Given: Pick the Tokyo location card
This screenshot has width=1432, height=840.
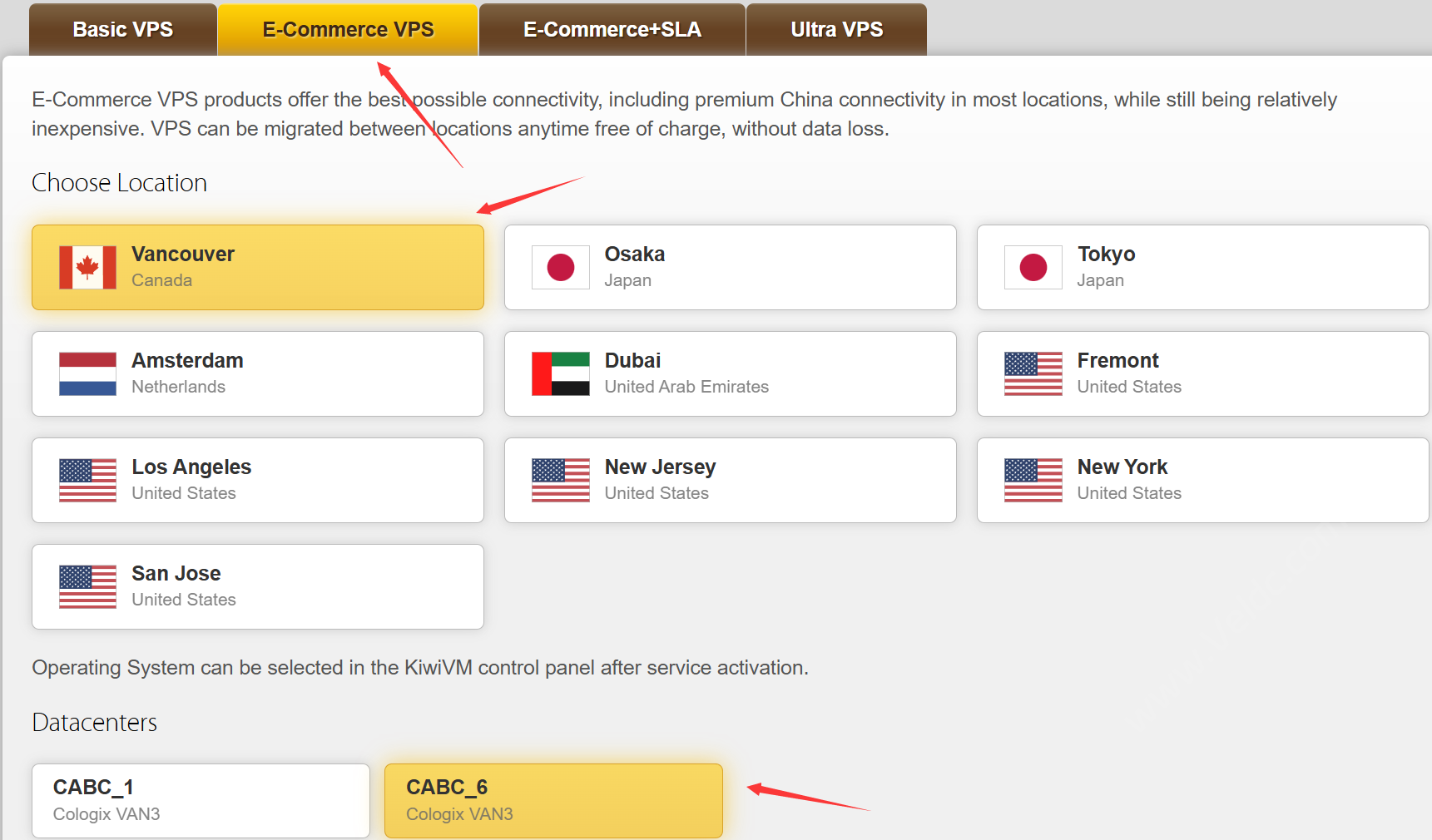Looking at the screenshot, I should click(1203, 267).
